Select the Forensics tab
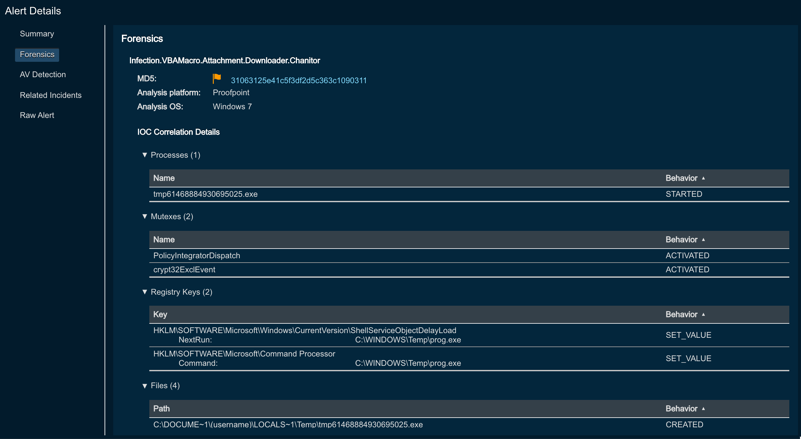The height and width of the screenshot is (439, 801). (x=37, y=55)
